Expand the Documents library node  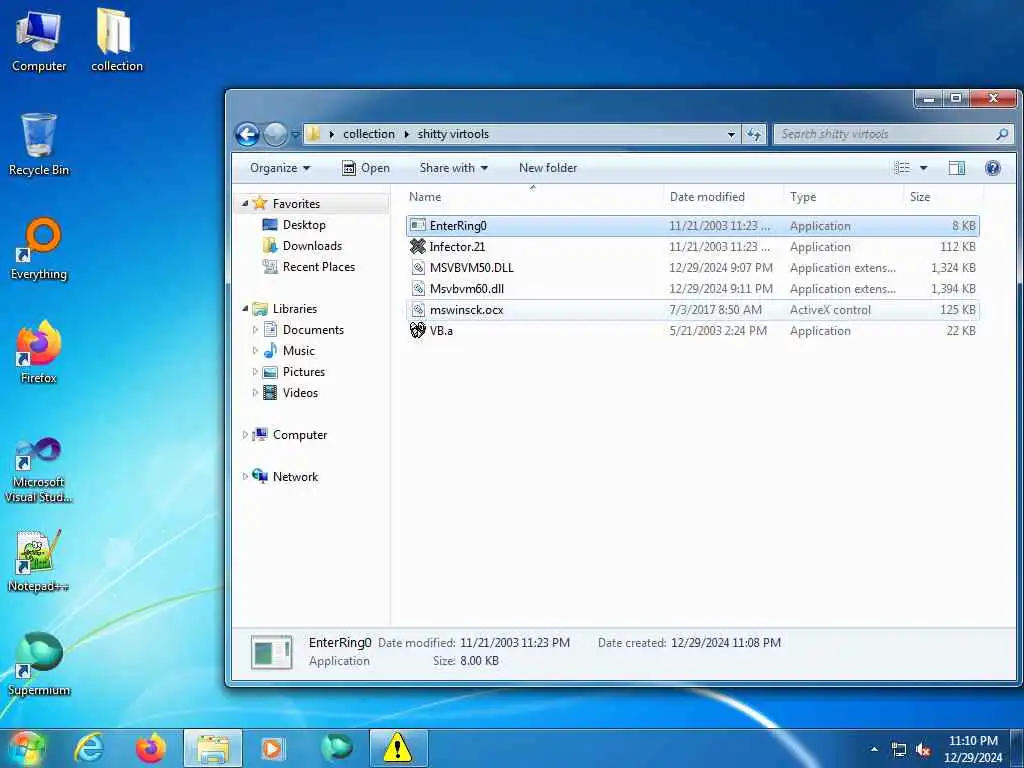[x=255, y=330]
